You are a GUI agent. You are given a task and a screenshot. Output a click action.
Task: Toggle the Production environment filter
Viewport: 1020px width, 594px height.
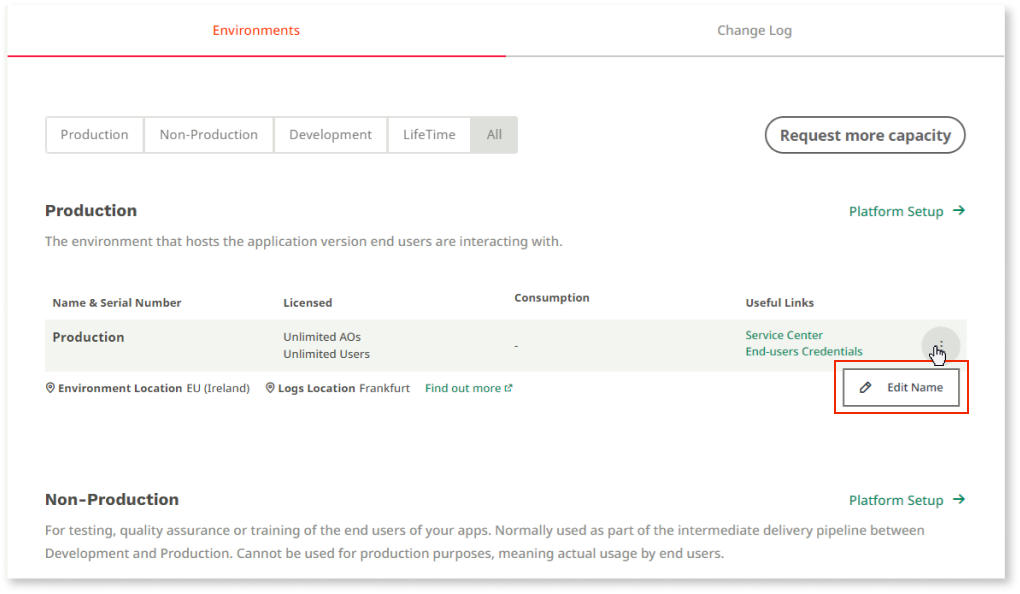94,134
